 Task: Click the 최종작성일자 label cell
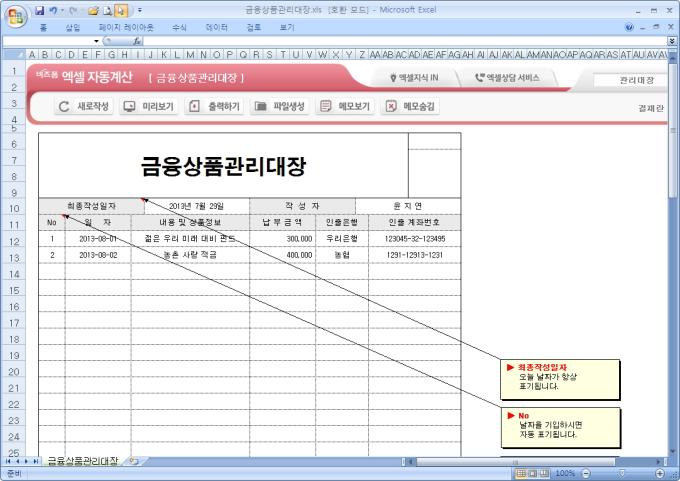pyautogui.click(x=92, y=206)
